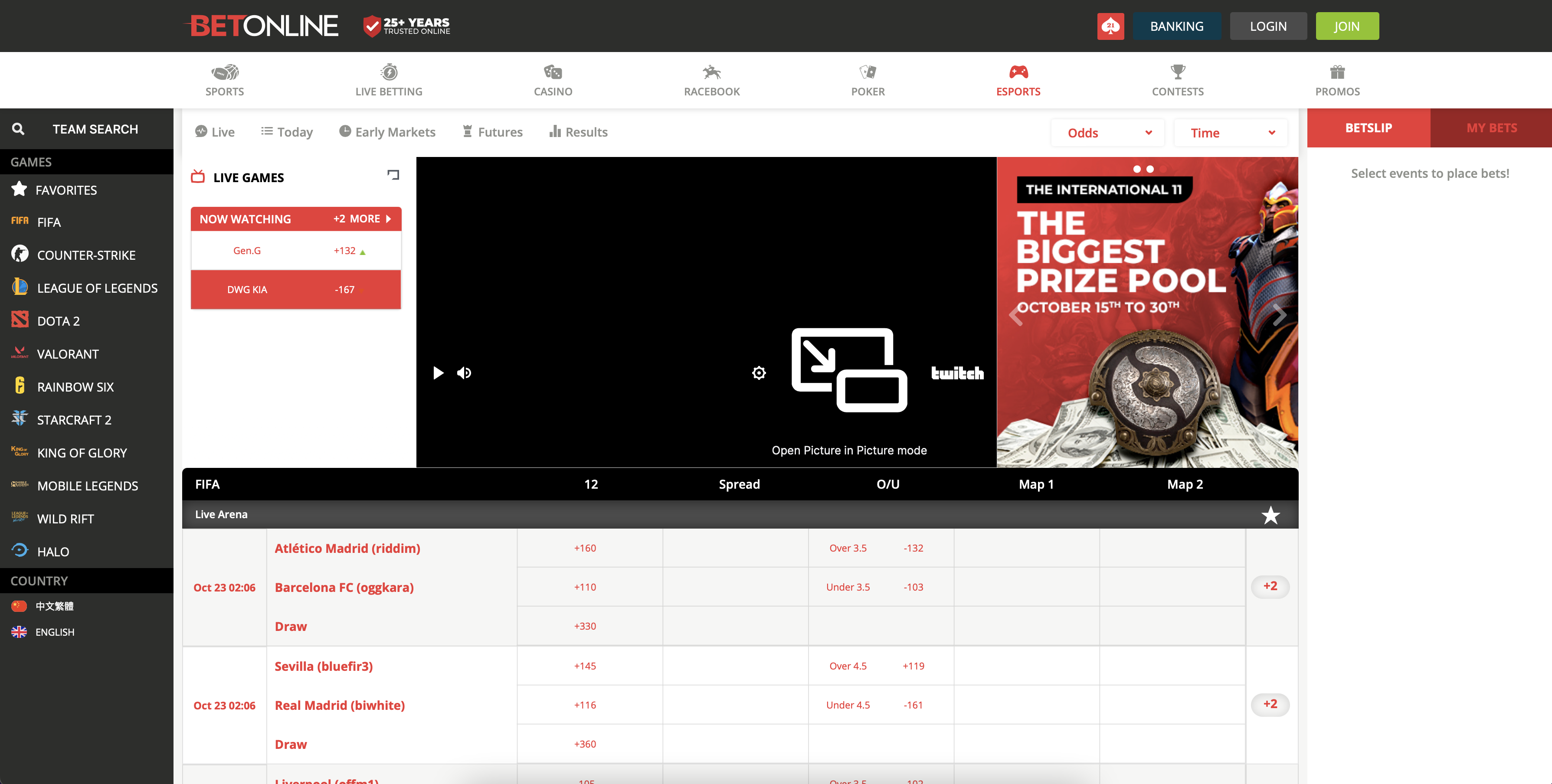Image resolution: width=1552 pixels, height=784 pixels.
Task: Click the Rainbow Six icon
Action: tap(20, 386)
